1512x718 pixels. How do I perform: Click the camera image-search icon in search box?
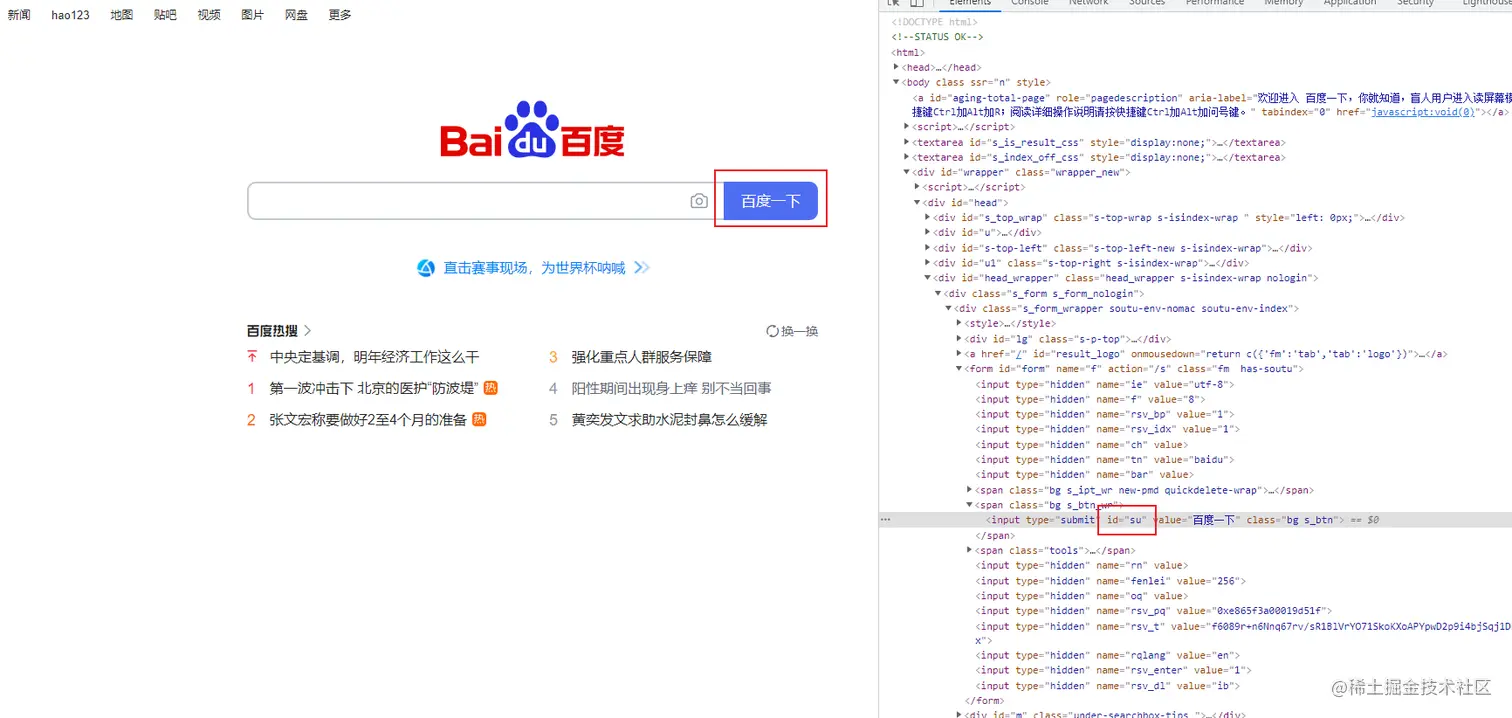point(699,201)
